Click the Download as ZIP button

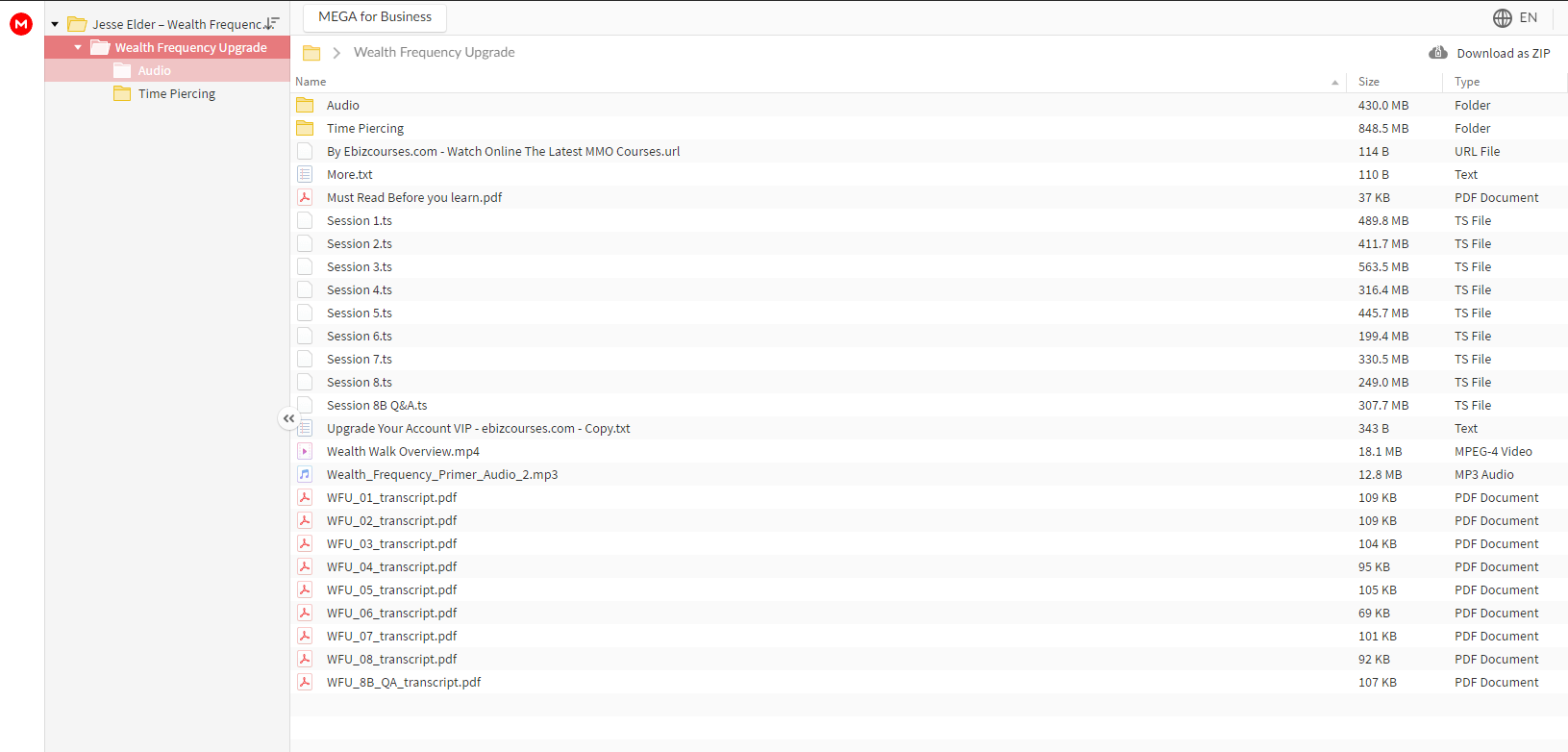coord(1490,53)
